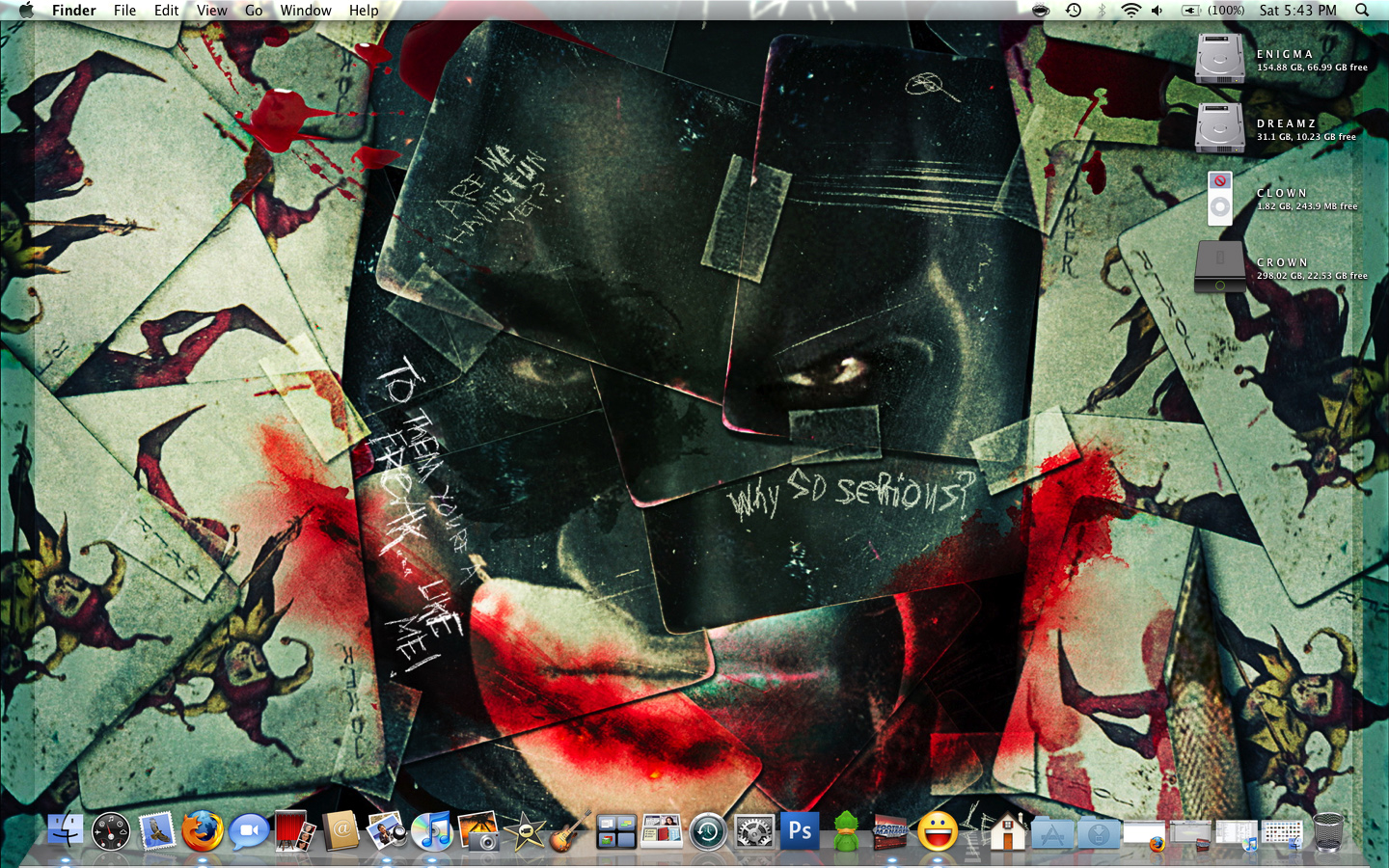Restore minimized iTunes window in Dock
The height and width of the screenshot is (868, 1389).
pyautogui.click(x=1237, y=835)
